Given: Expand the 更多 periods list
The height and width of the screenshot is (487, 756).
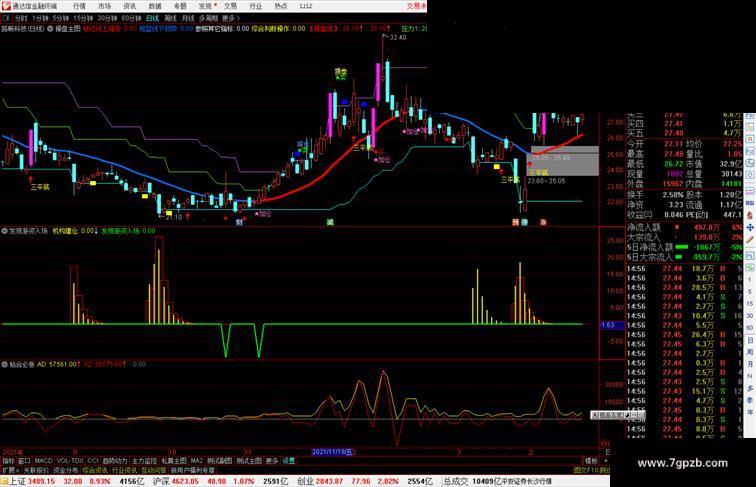Looking at the screenshot, I should (230, 18).
